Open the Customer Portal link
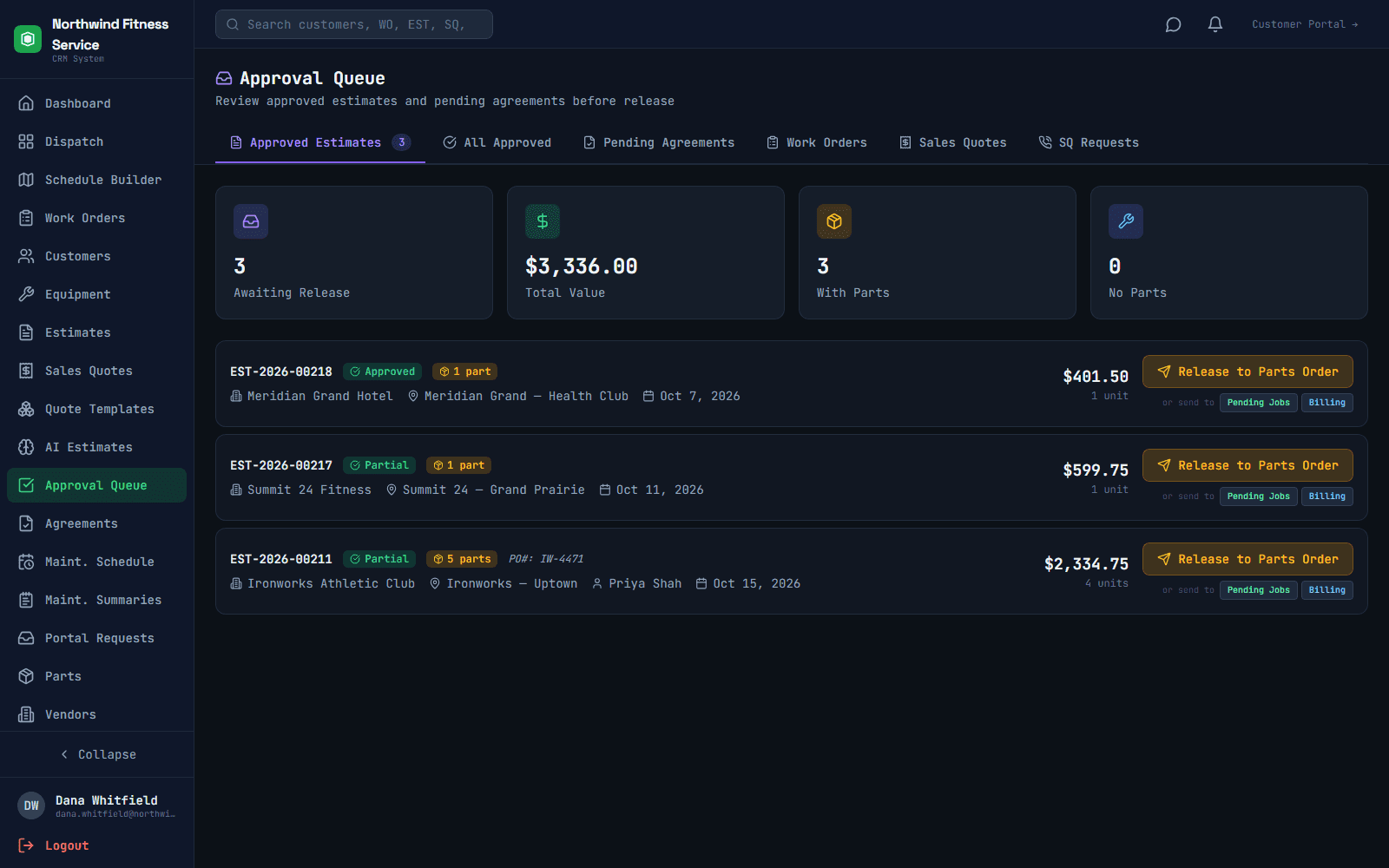 click(1305, 24)
